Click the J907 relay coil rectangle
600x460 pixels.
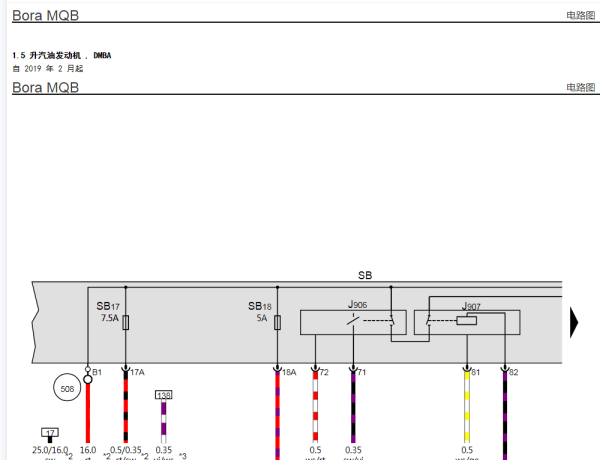click(x=466, y=320)
